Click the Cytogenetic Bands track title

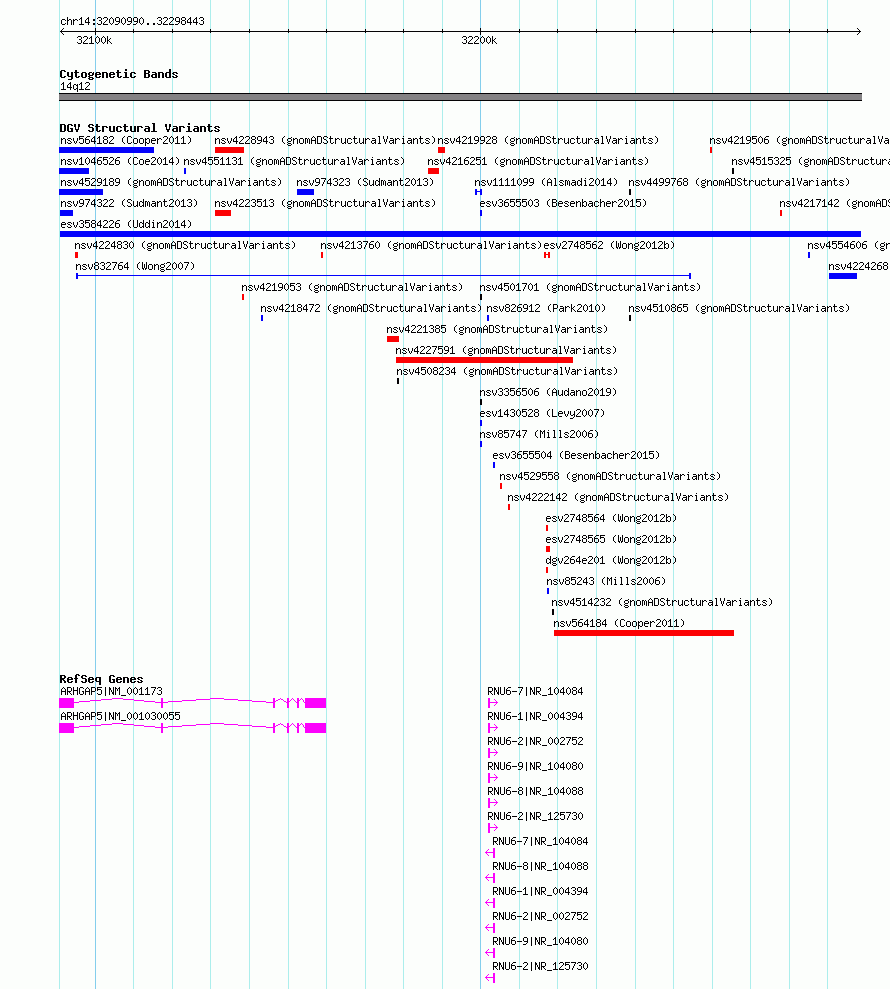click(119, 74)
